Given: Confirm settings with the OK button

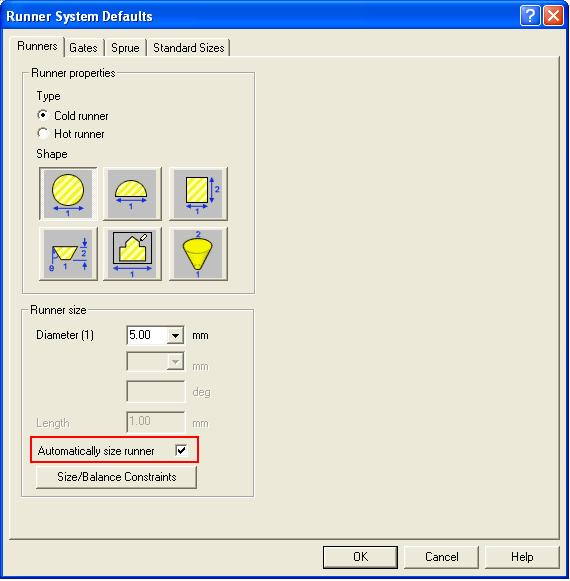Looking at the screenshot, I should 360,557.
